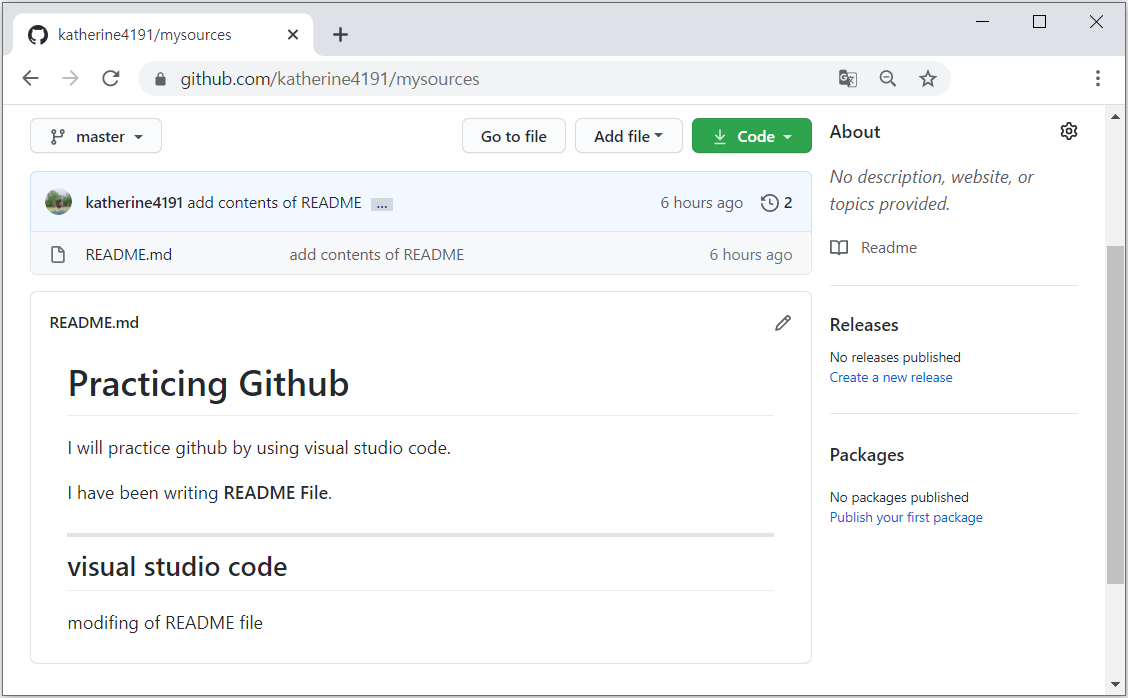Open the master branch dropdown

96,136
